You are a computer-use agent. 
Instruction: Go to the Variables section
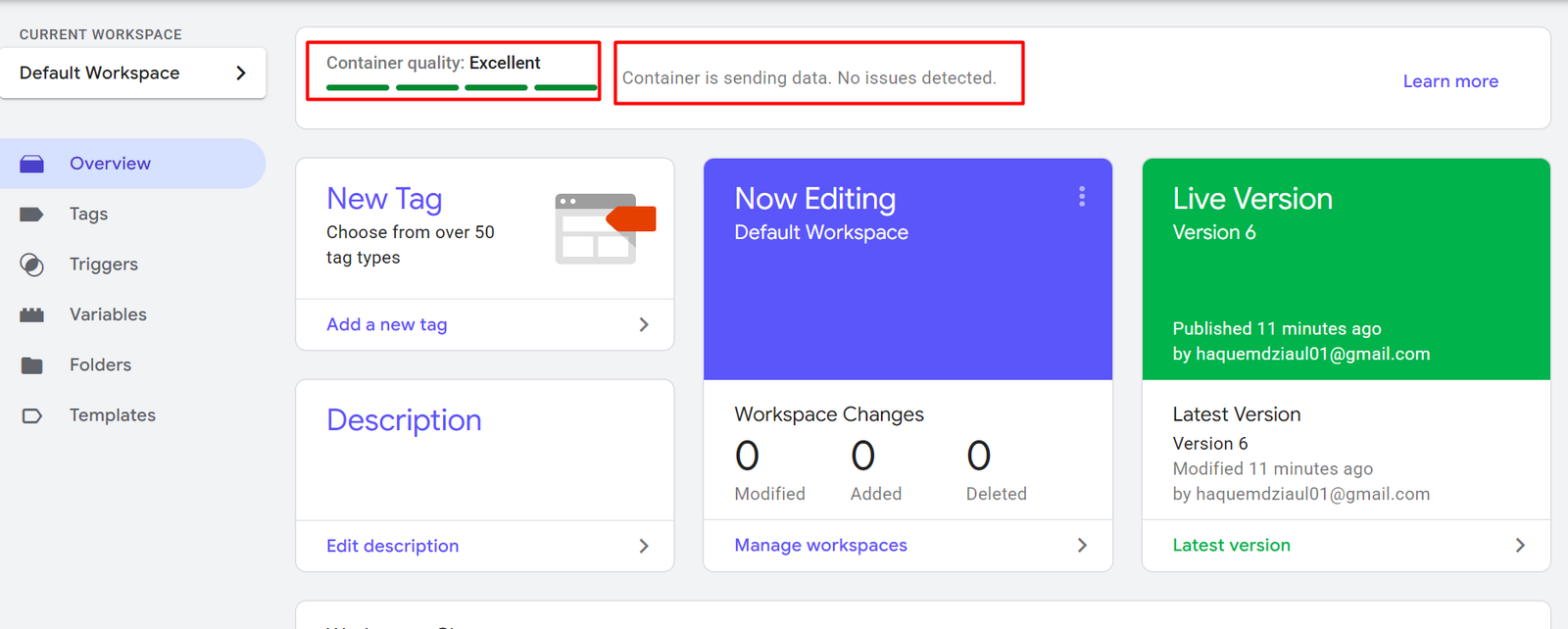point(108,314)
